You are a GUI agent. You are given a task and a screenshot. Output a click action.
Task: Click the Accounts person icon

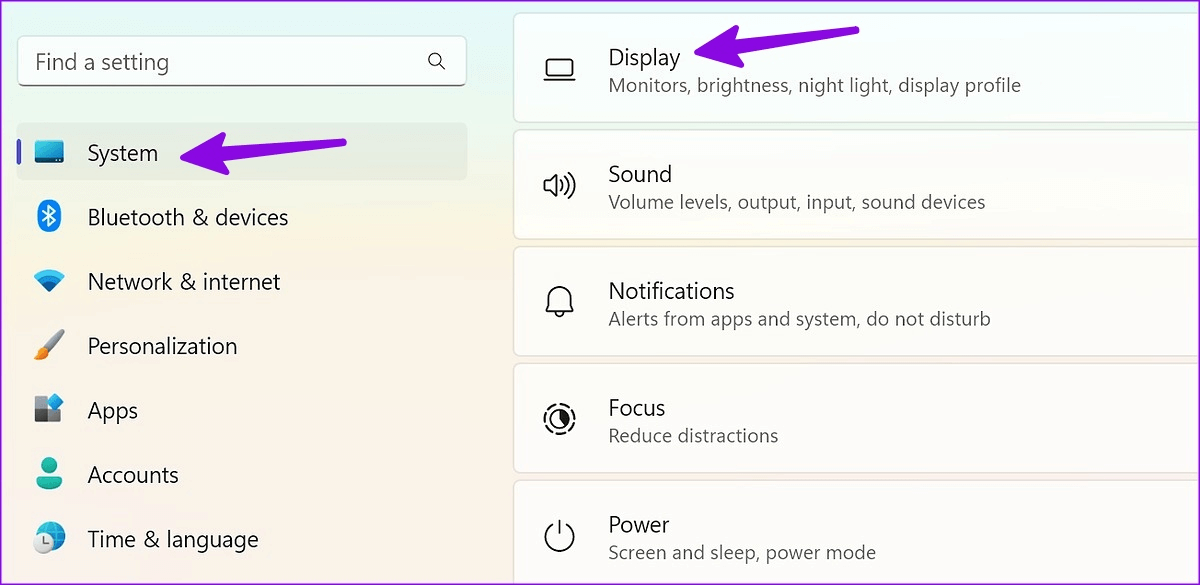point(49,474)
